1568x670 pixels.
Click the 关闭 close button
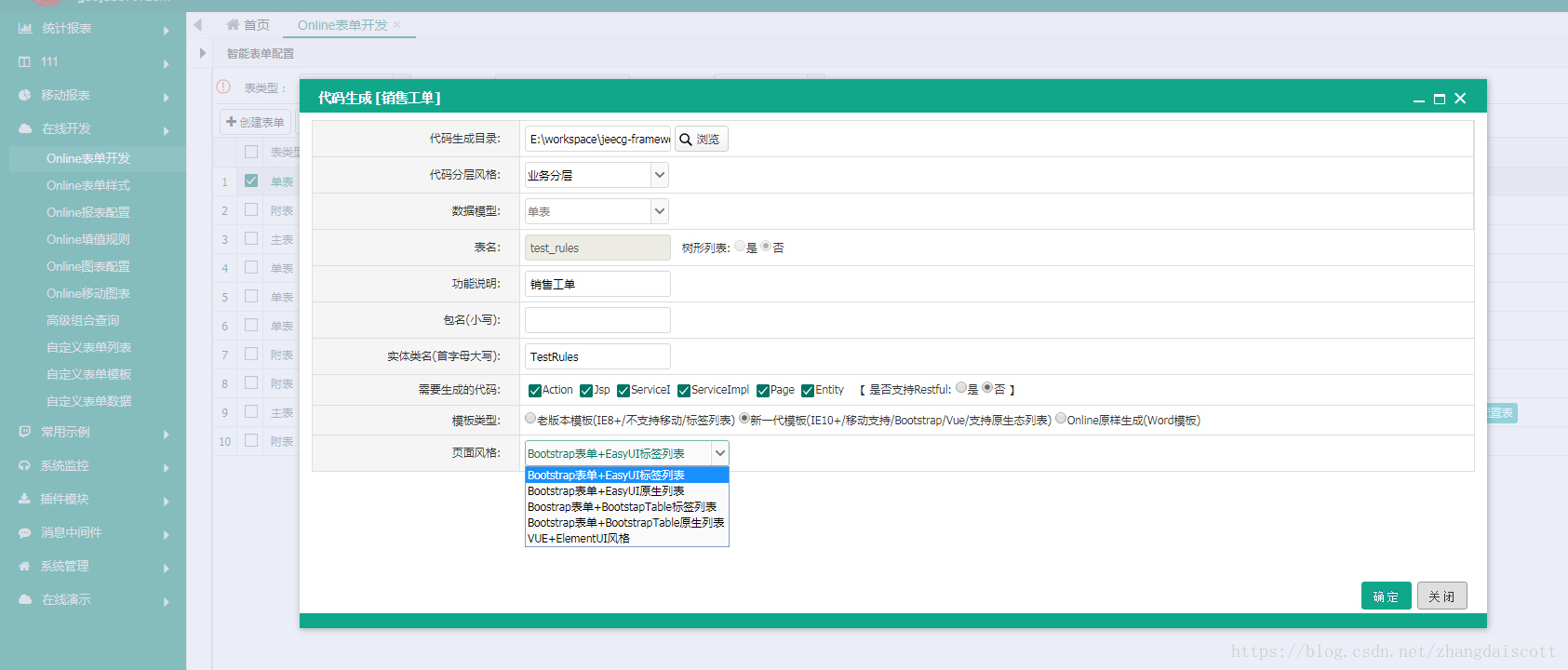(1442, 596)
